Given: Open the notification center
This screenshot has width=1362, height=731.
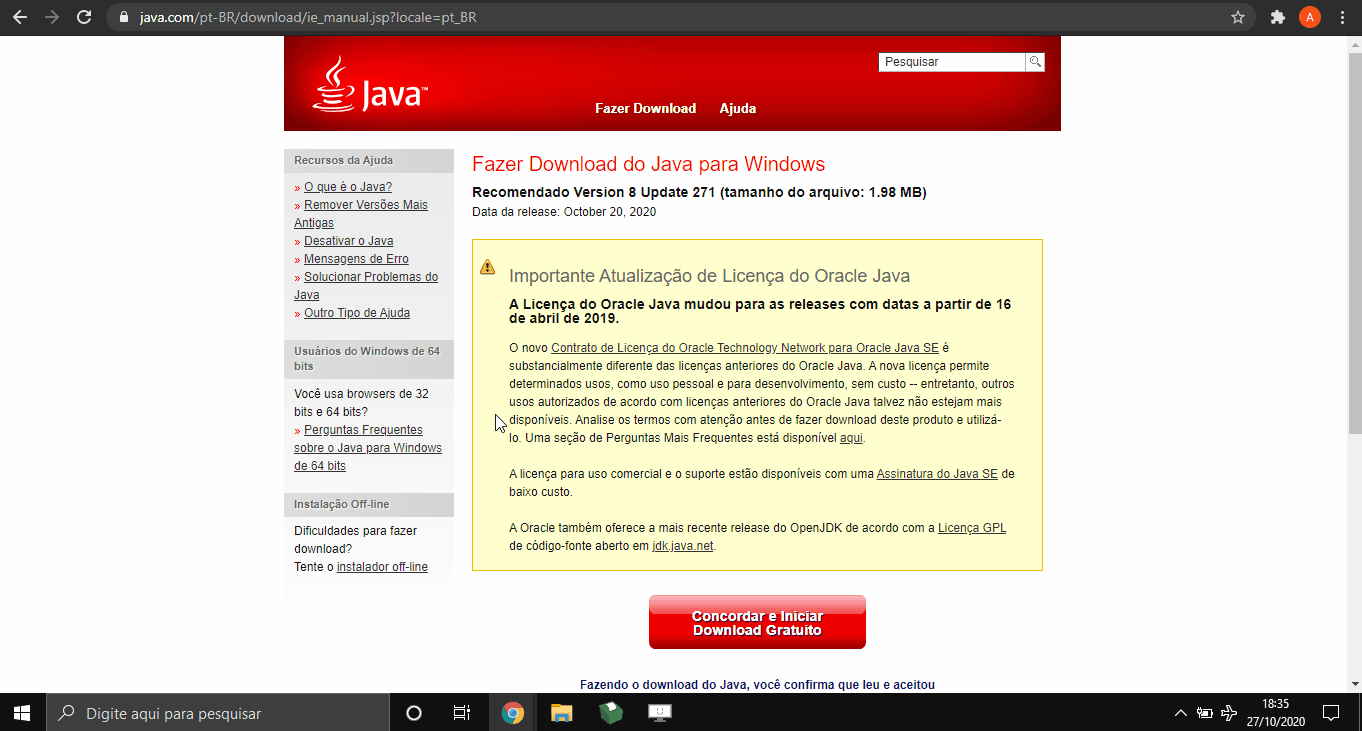Looking at the screenshot, I should [1331, 712].
